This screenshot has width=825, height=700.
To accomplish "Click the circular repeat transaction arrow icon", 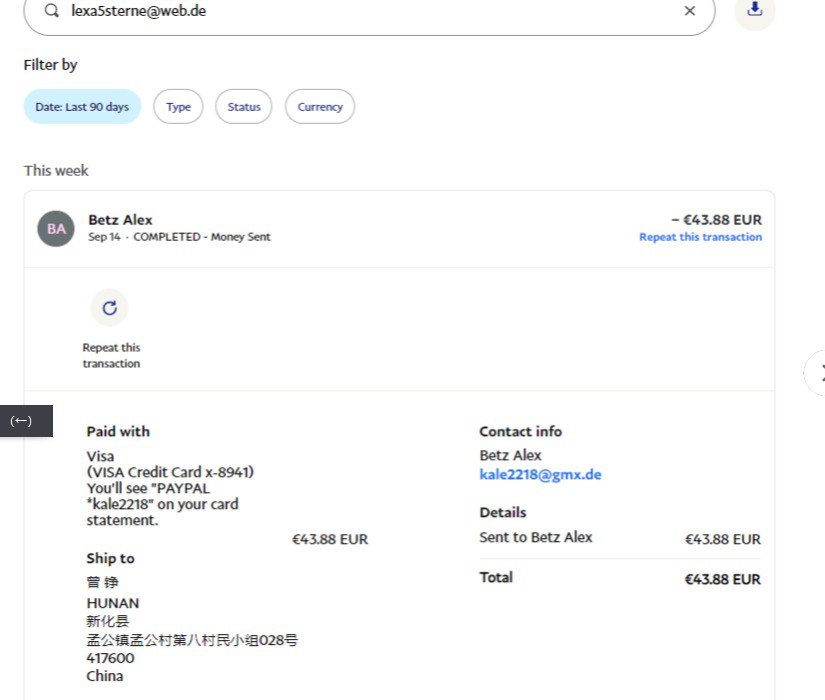I will [x=110, y=308].
